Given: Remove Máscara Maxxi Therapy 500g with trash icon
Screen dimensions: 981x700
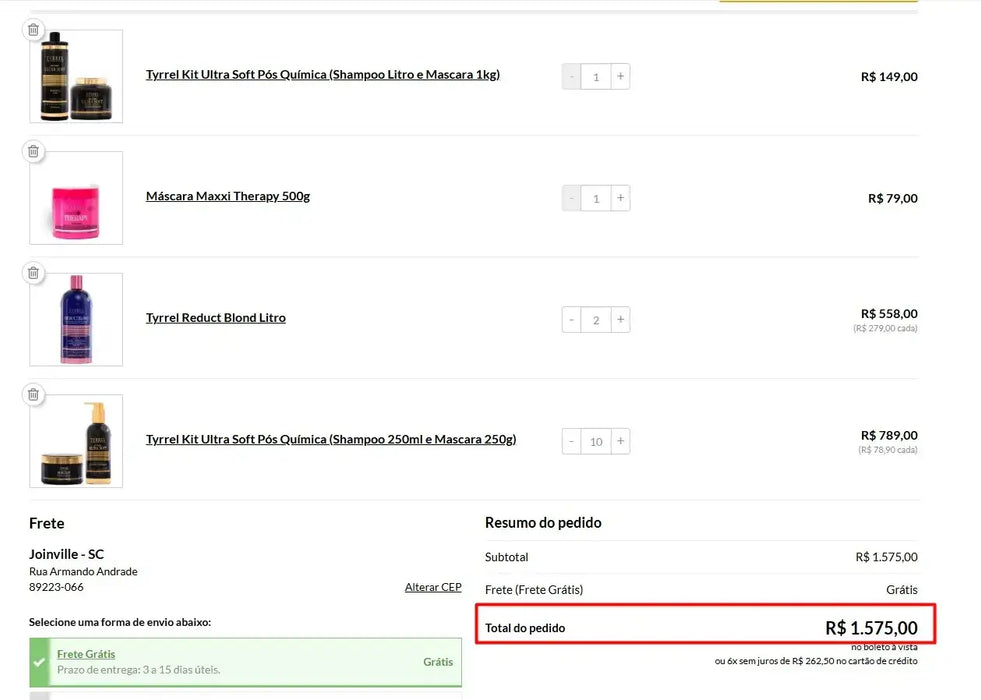Looking at the screenshot, I should [x=33, y=151].
